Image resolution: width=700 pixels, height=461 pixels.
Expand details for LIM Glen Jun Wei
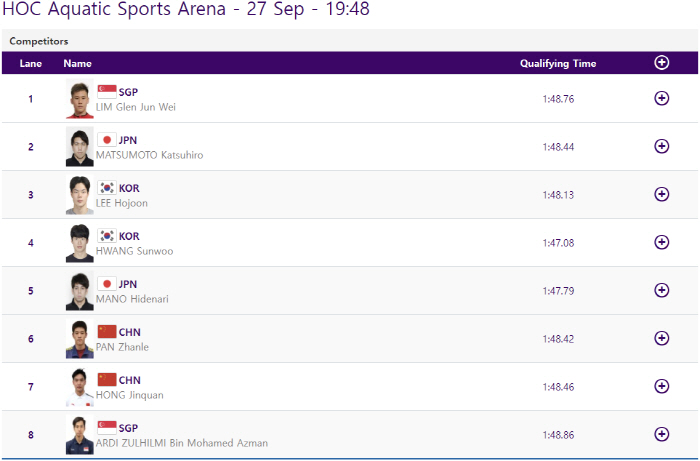click(x=661, y=98)
